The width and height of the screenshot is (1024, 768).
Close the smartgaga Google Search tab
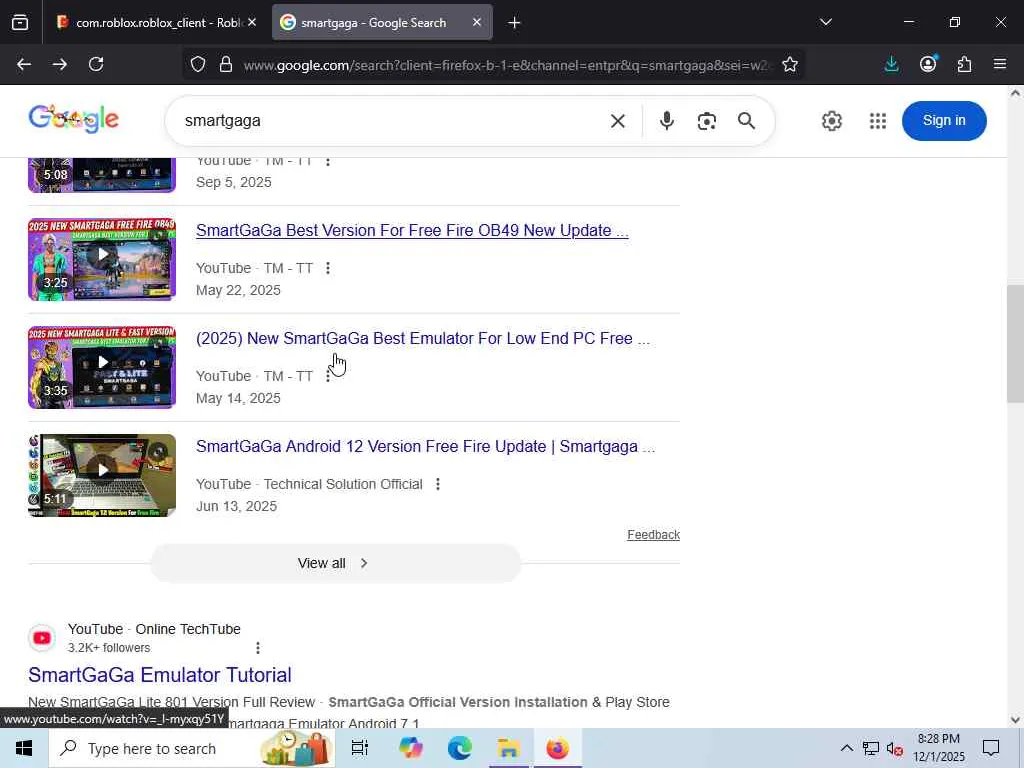477,22
